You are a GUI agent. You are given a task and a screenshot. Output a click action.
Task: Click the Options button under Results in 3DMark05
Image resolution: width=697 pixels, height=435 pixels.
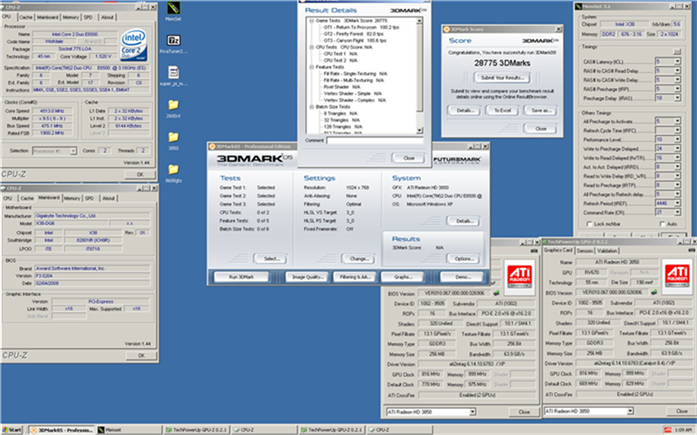coord(464,259)
